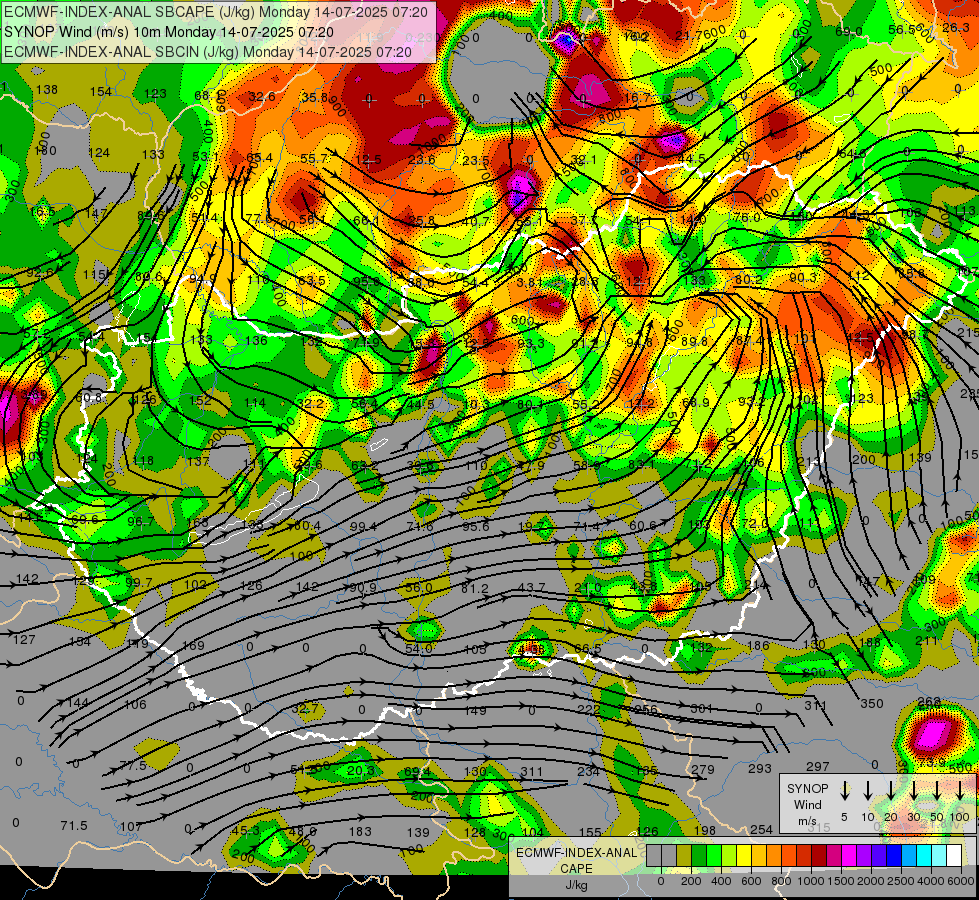
Task: Click 'ECMWF-INDEX-ANAL' label in CAPE legend
Action: pos(576,853)
